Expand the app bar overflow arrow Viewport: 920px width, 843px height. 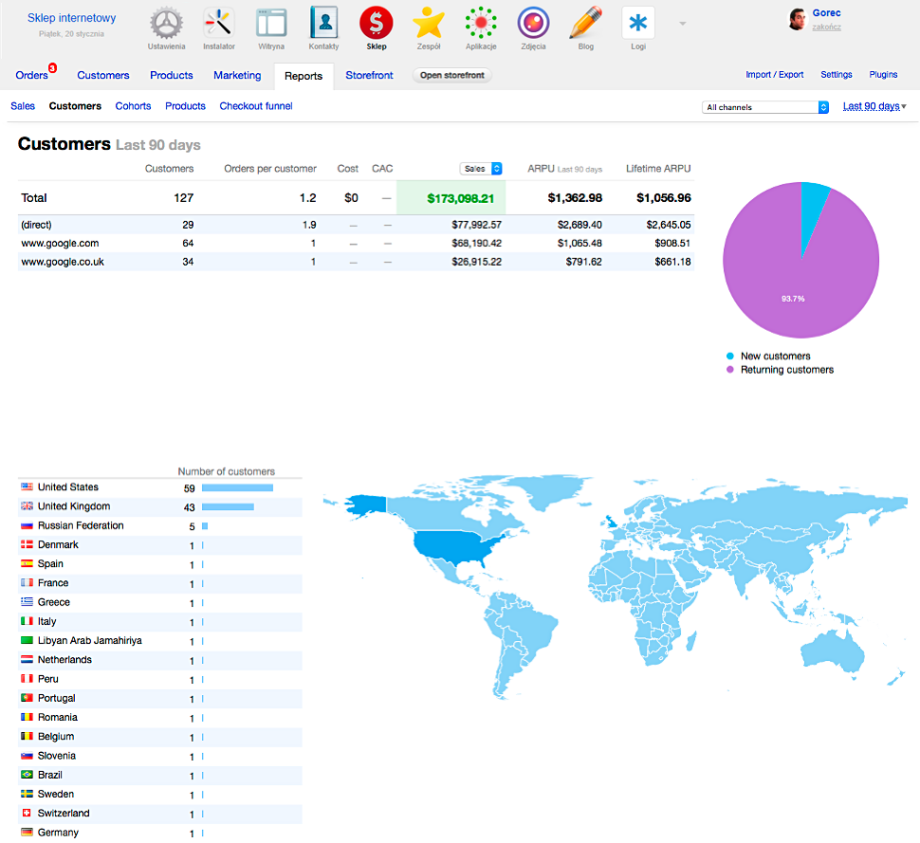[x=683, y=23]
